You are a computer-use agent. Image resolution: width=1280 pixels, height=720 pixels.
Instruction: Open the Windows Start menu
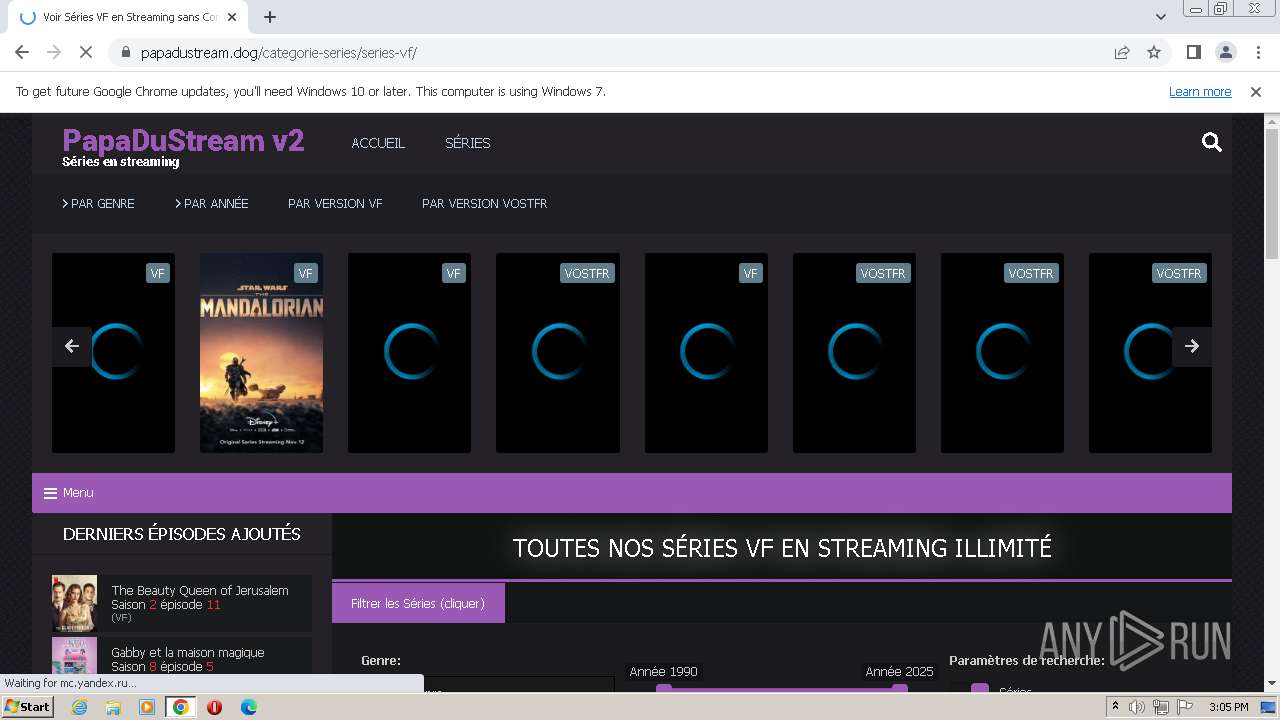[x=28, y=707]
